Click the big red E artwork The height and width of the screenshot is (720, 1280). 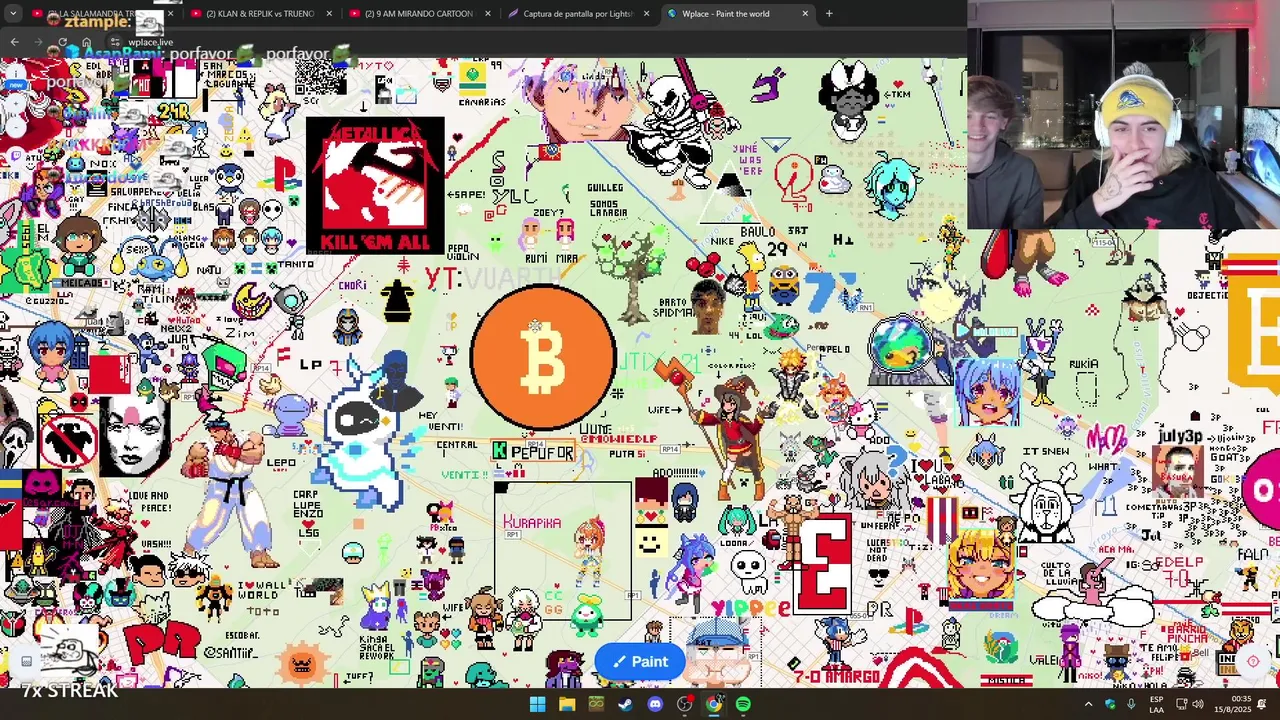point(822,562)
